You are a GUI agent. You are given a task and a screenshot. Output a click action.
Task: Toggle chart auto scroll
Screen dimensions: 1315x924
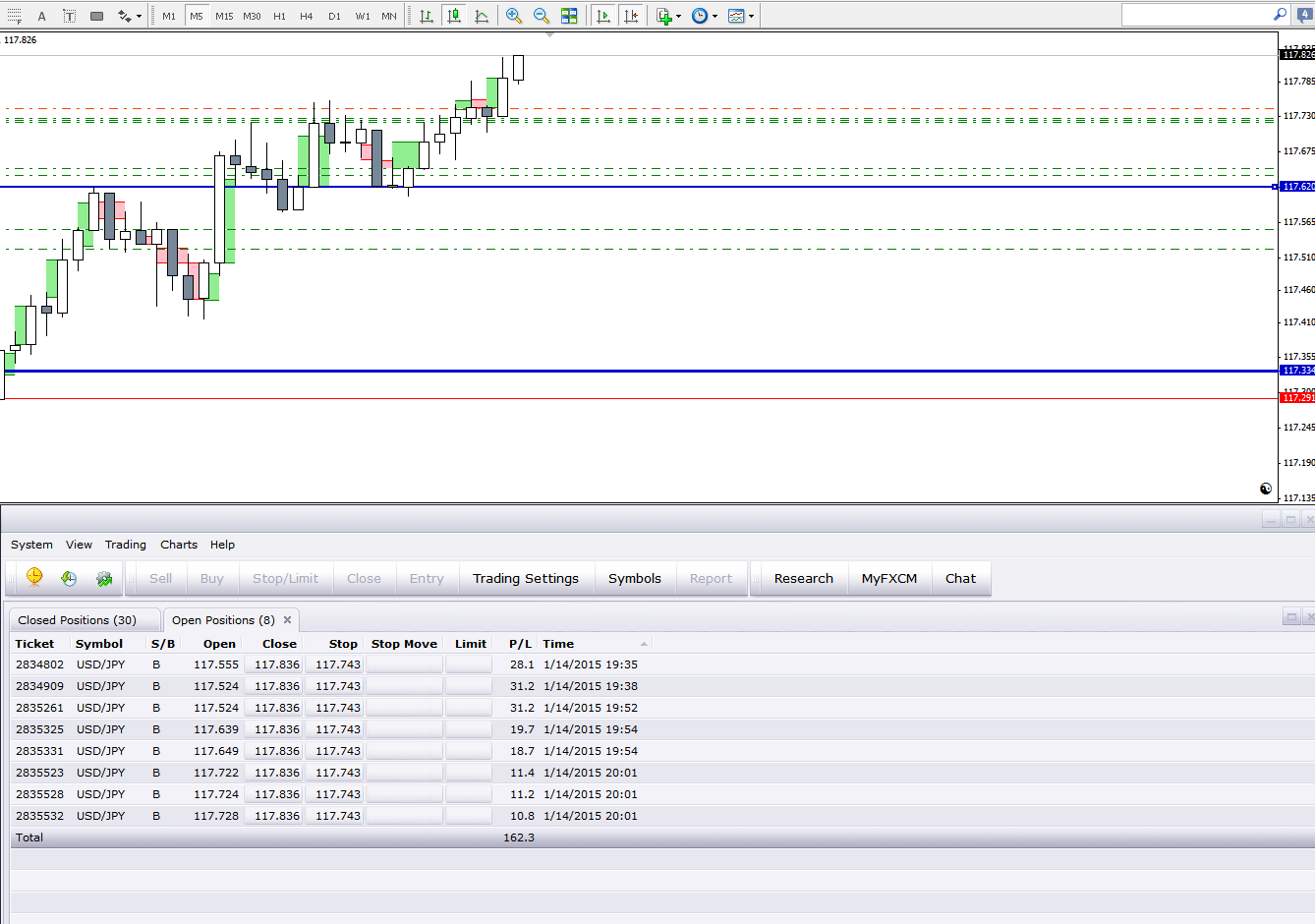(x=603, y=16)
